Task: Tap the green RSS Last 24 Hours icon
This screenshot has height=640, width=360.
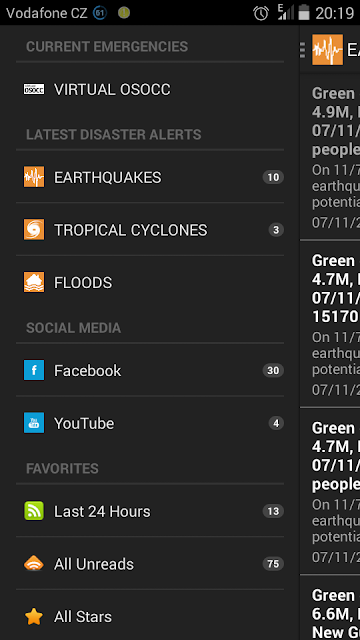Action: (34, 511)
